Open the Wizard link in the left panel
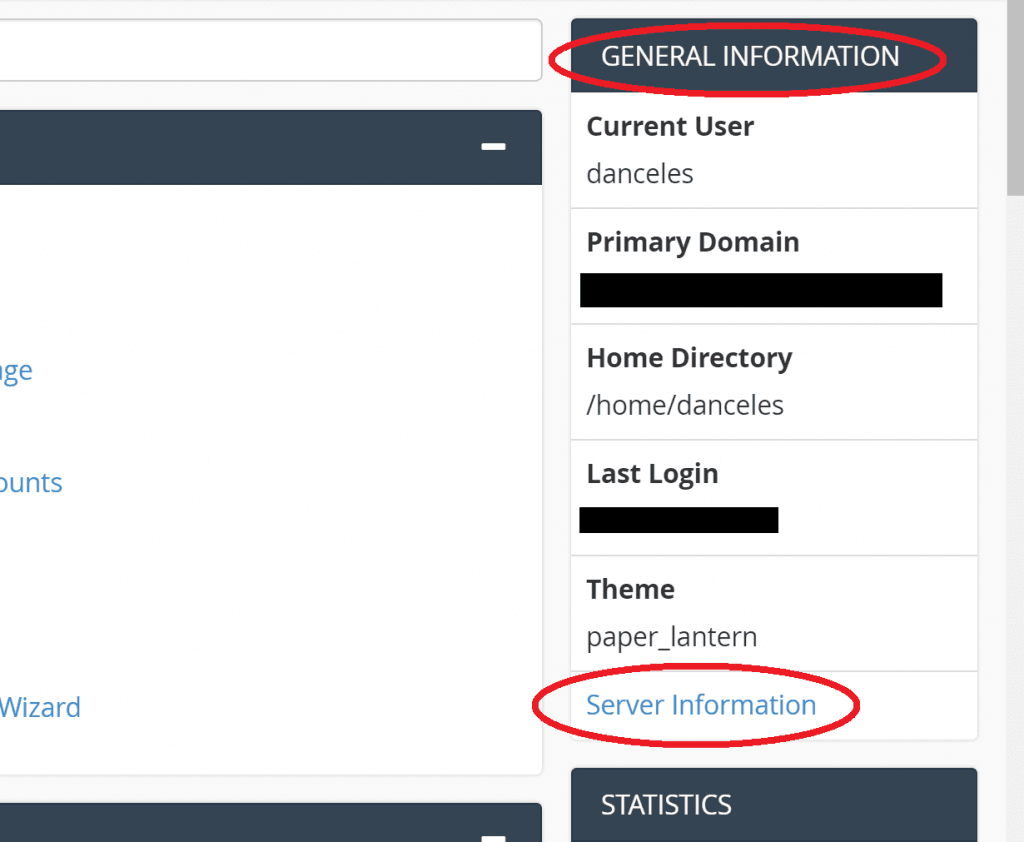The width and height of the screenshot is (1024, 842). click(x=40, y=707)
